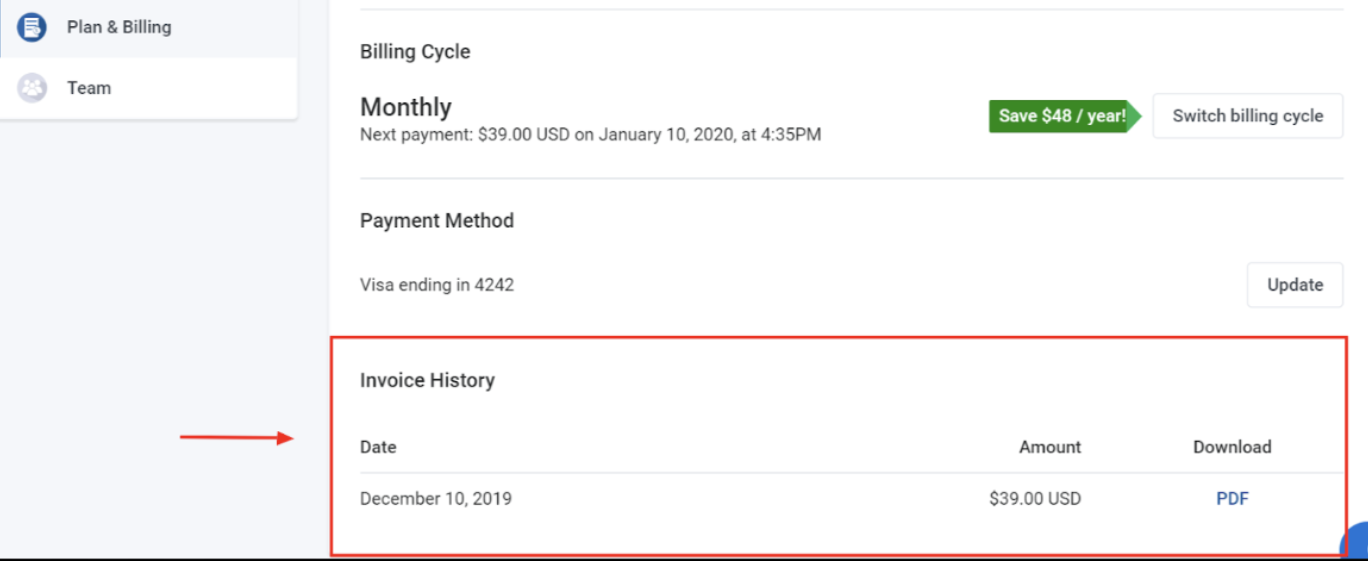Select the Plan & Billing menu label
This screenshot has width=1368, height=562.
119,27
